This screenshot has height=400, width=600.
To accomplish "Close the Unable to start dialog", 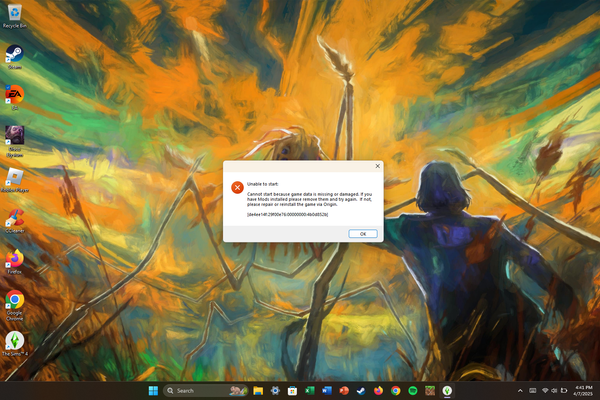I will (x=377, y=166).
